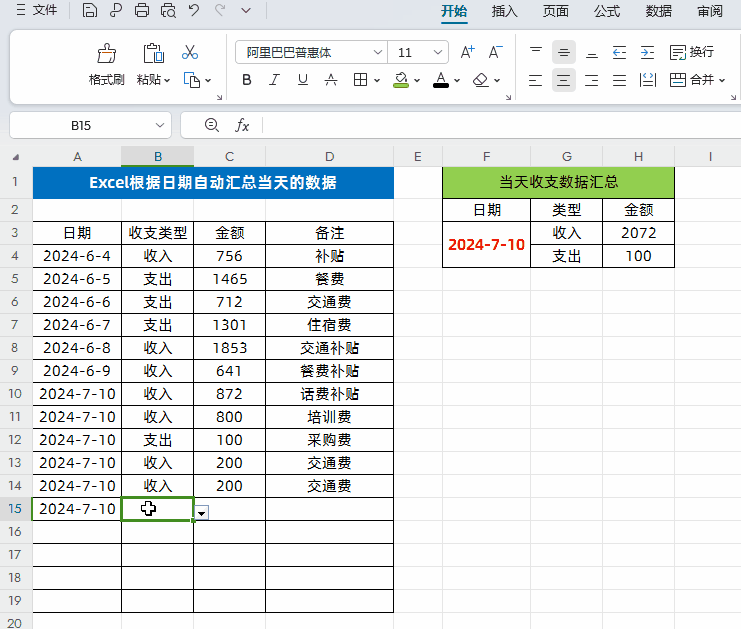Screen dimensions: 741x629
Task: Click into the formula bar input
Action: (x=501, y=125)
